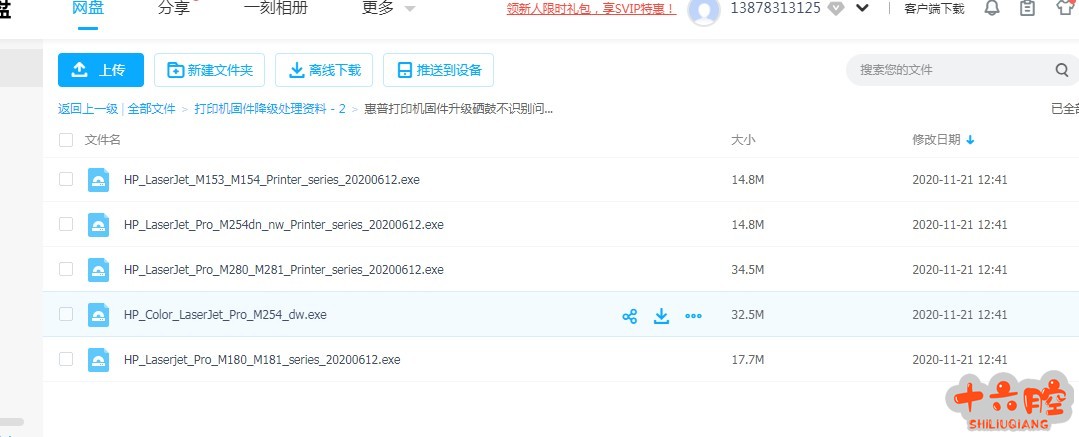Click the 17.7M size value
Screen dimensions: 1079x437
(747, 359)
